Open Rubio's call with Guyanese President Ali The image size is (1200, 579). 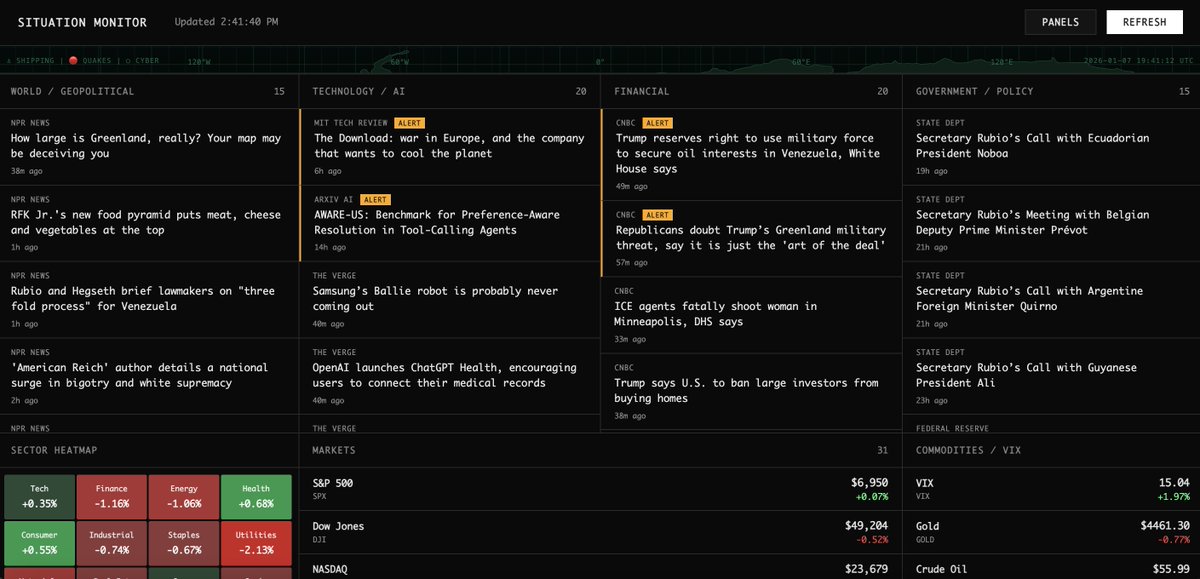[x=1051, y=376]
